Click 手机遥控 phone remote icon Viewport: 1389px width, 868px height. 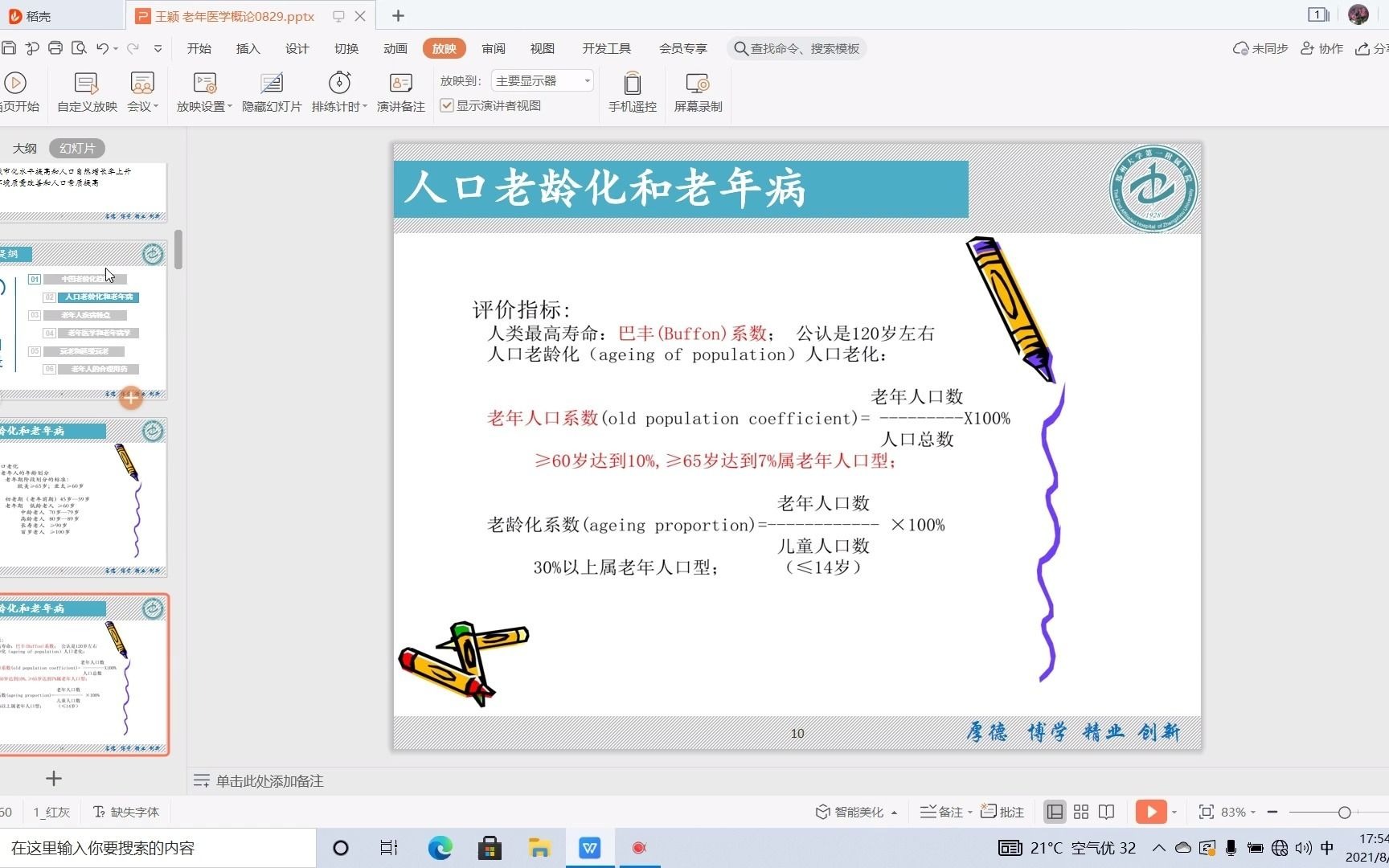coord(633,92)
